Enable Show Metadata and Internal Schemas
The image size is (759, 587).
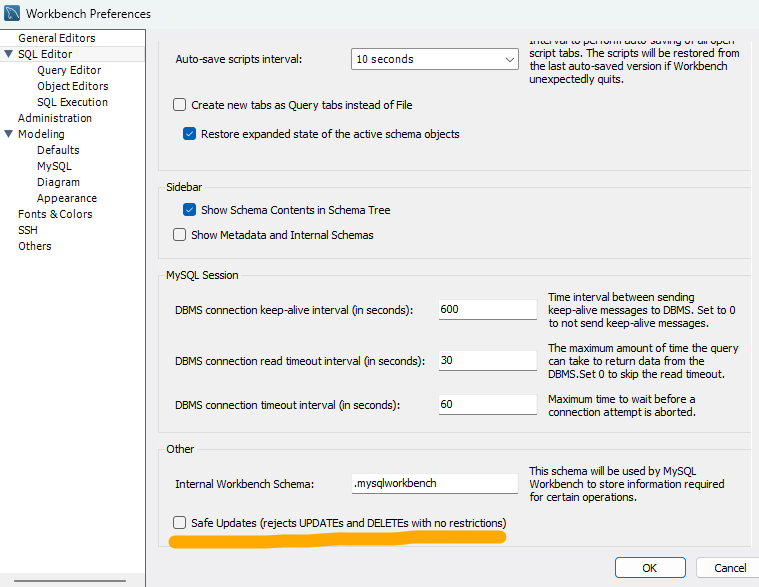[x=180, y=235]
